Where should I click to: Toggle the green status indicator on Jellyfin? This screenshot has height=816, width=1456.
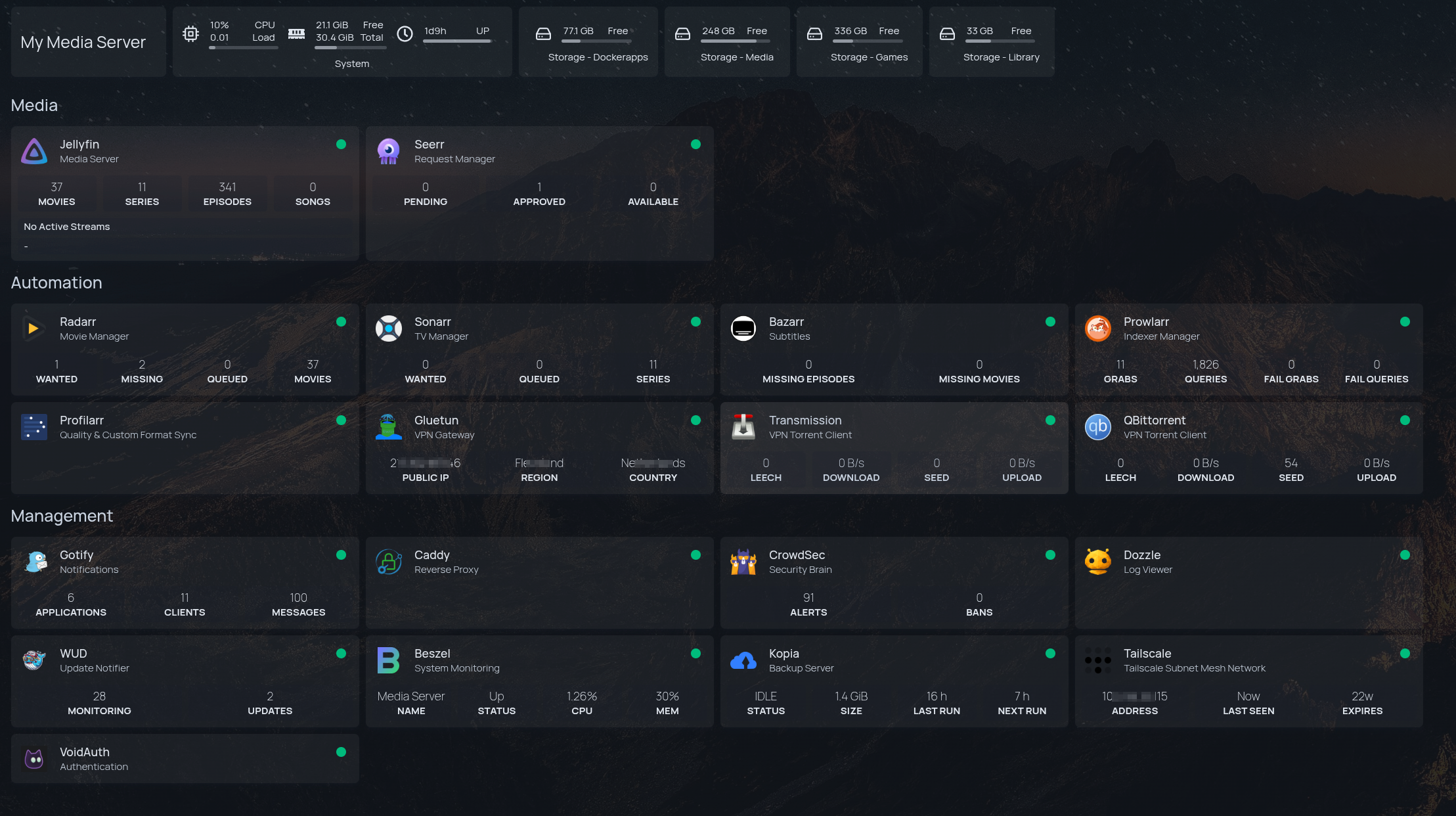tap(342, 144)
